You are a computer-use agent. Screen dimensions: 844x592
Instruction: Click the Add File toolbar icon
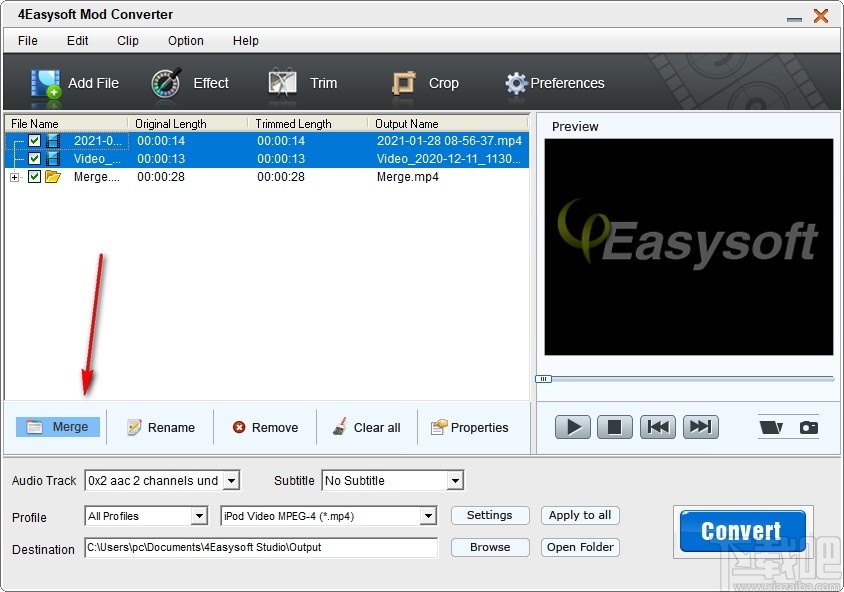coord(47,83)
